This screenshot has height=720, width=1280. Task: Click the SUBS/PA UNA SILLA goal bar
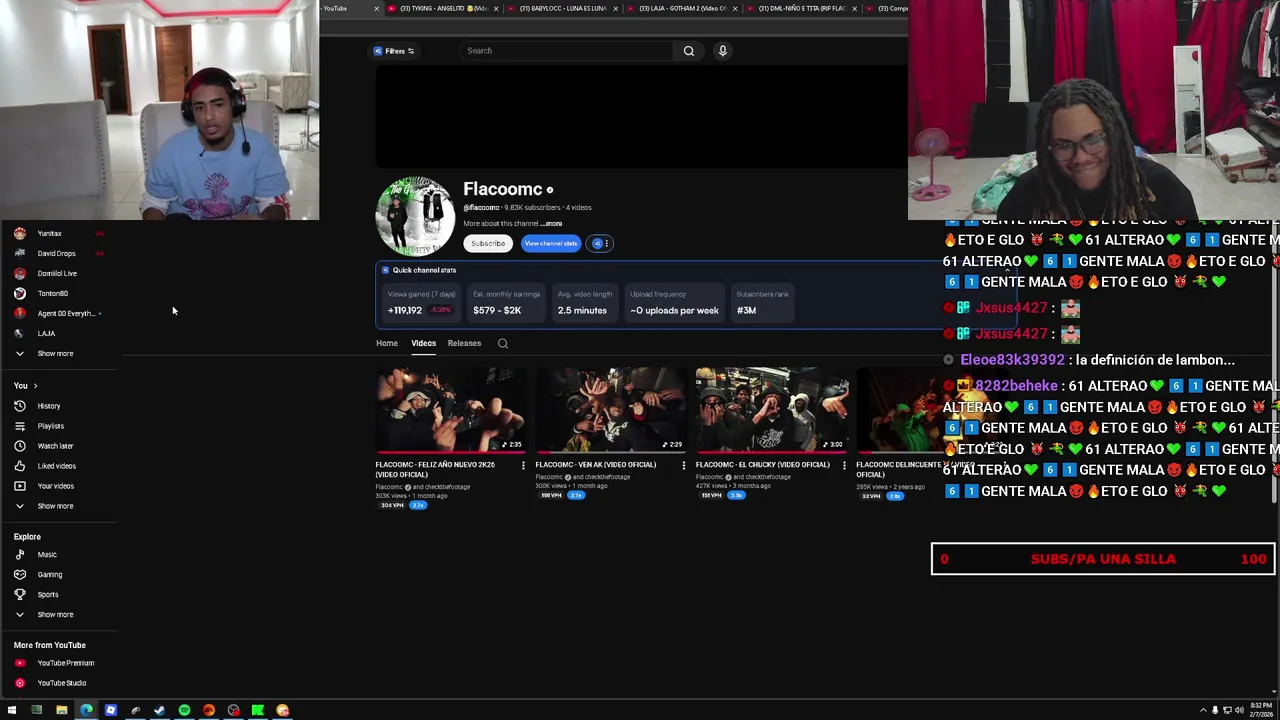click(1103, 559)
